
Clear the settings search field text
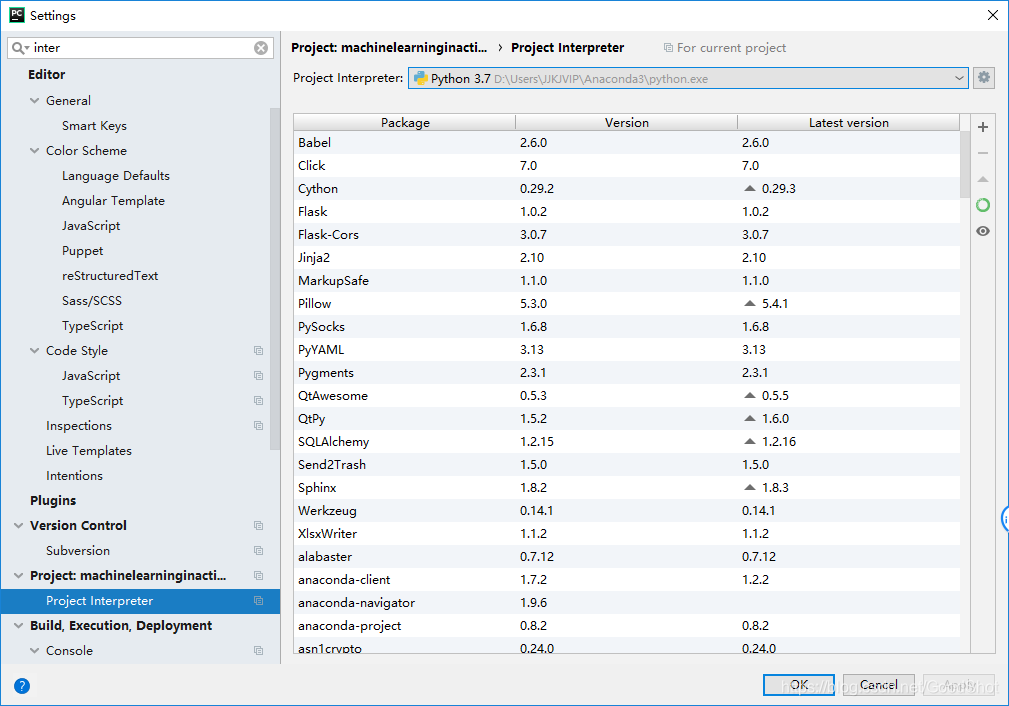point(261,48)
